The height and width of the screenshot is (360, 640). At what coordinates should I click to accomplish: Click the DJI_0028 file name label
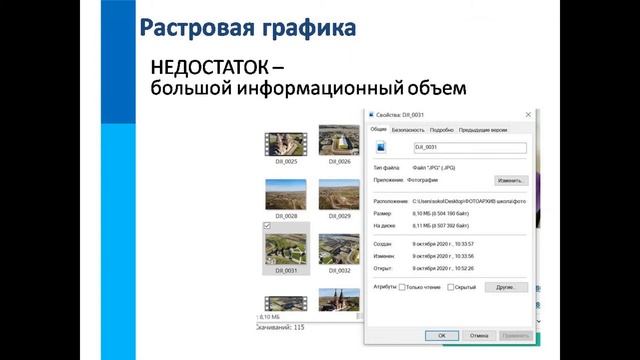coord(286,216)
